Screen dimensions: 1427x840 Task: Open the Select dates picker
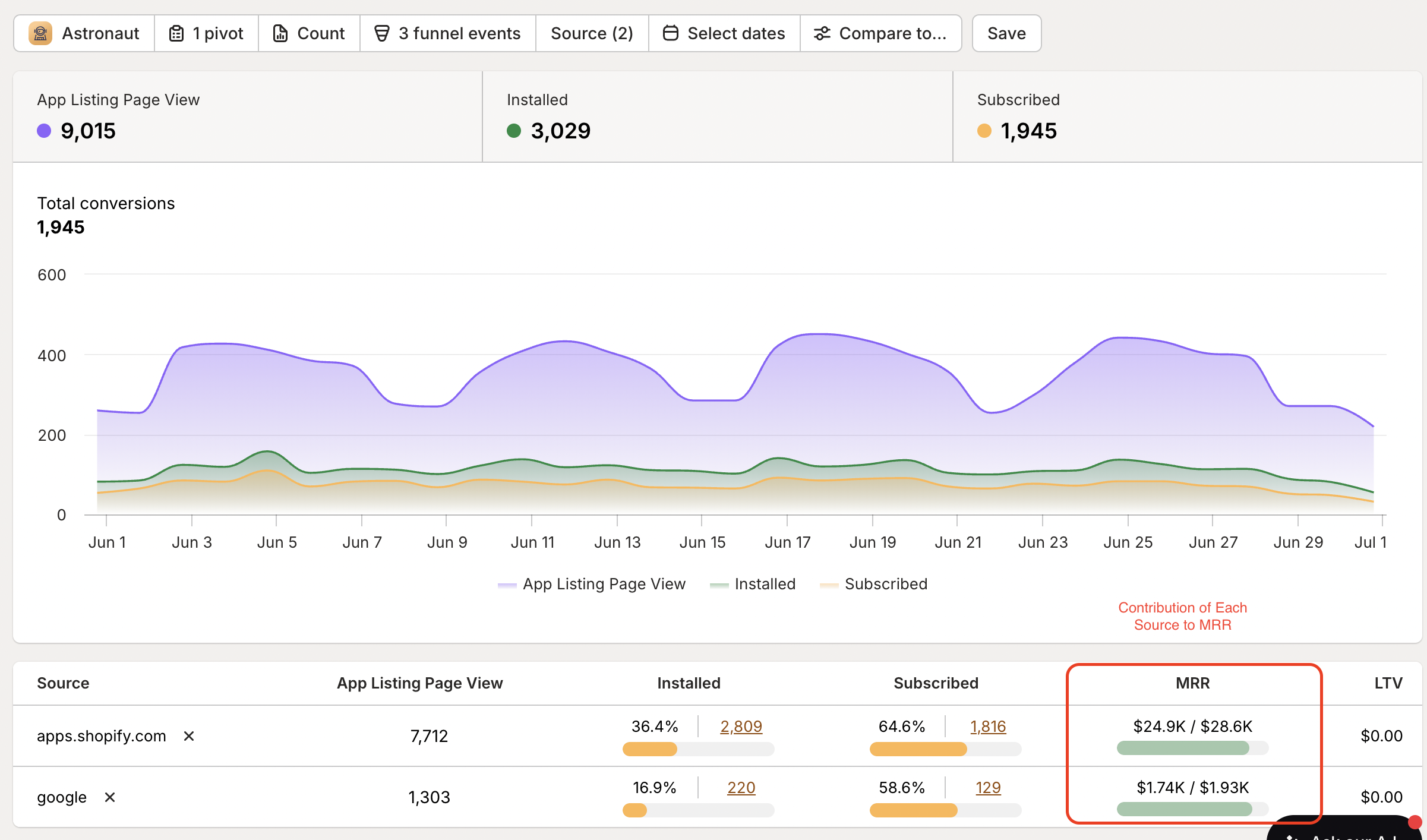click(724, 33)
